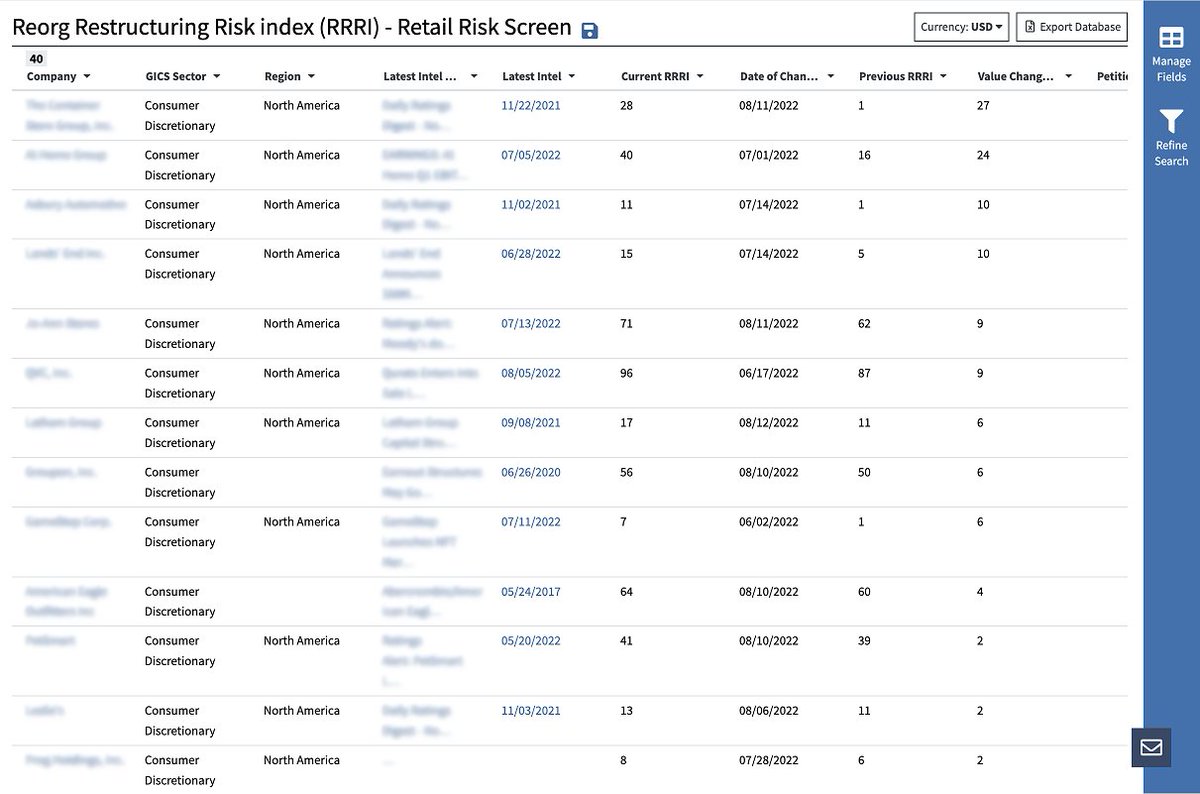Open the Currency USD dropdown
The image size is (1200, 794).
[x=961, y=27]
